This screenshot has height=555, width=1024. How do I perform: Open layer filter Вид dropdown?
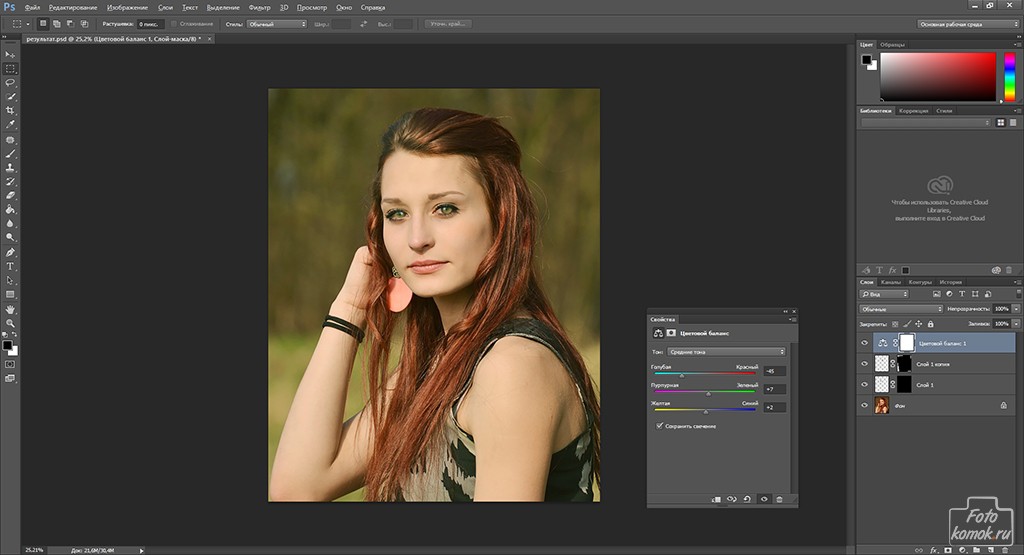(x=884, y=294)
